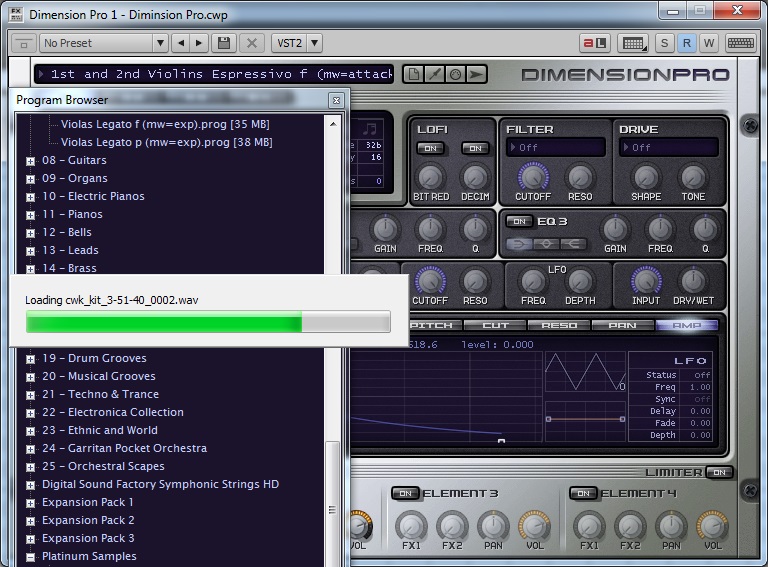Screen dimensions: 768x567
Task: Collapse the Platinum Samples folder
Action: (x=30, y=557)
